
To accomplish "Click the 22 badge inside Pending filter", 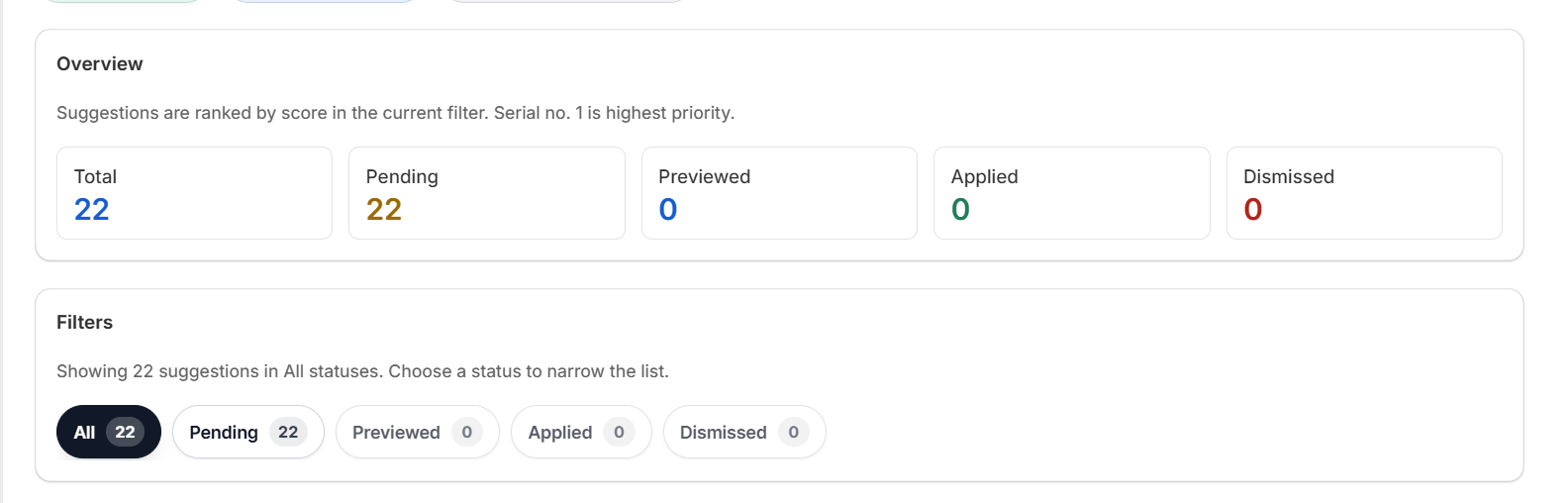I will pos(288,432).
